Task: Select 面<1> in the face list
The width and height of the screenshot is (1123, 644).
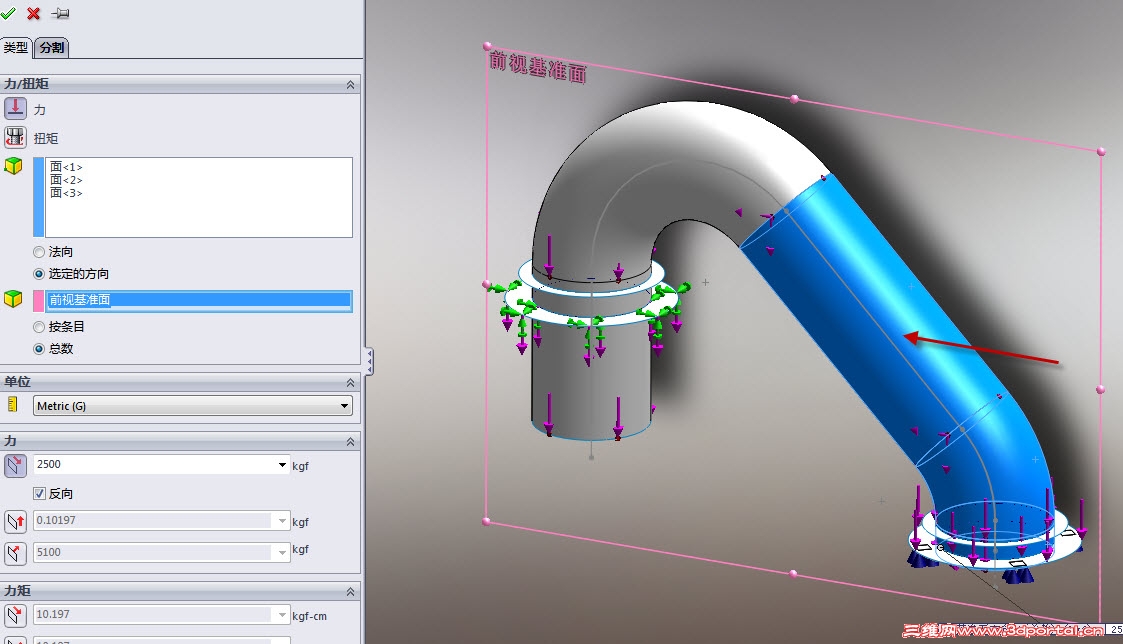Action: tap(66, 167)
